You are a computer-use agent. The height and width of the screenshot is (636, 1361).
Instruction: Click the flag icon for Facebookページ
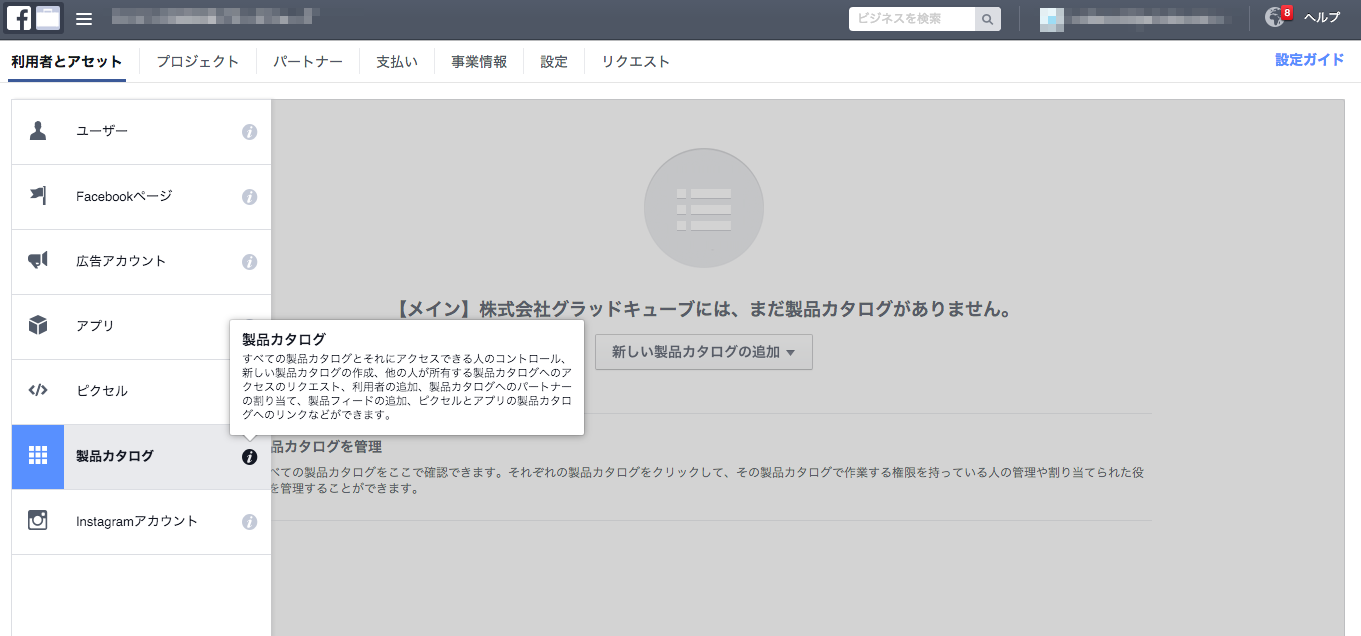click(x=38, y=196)
